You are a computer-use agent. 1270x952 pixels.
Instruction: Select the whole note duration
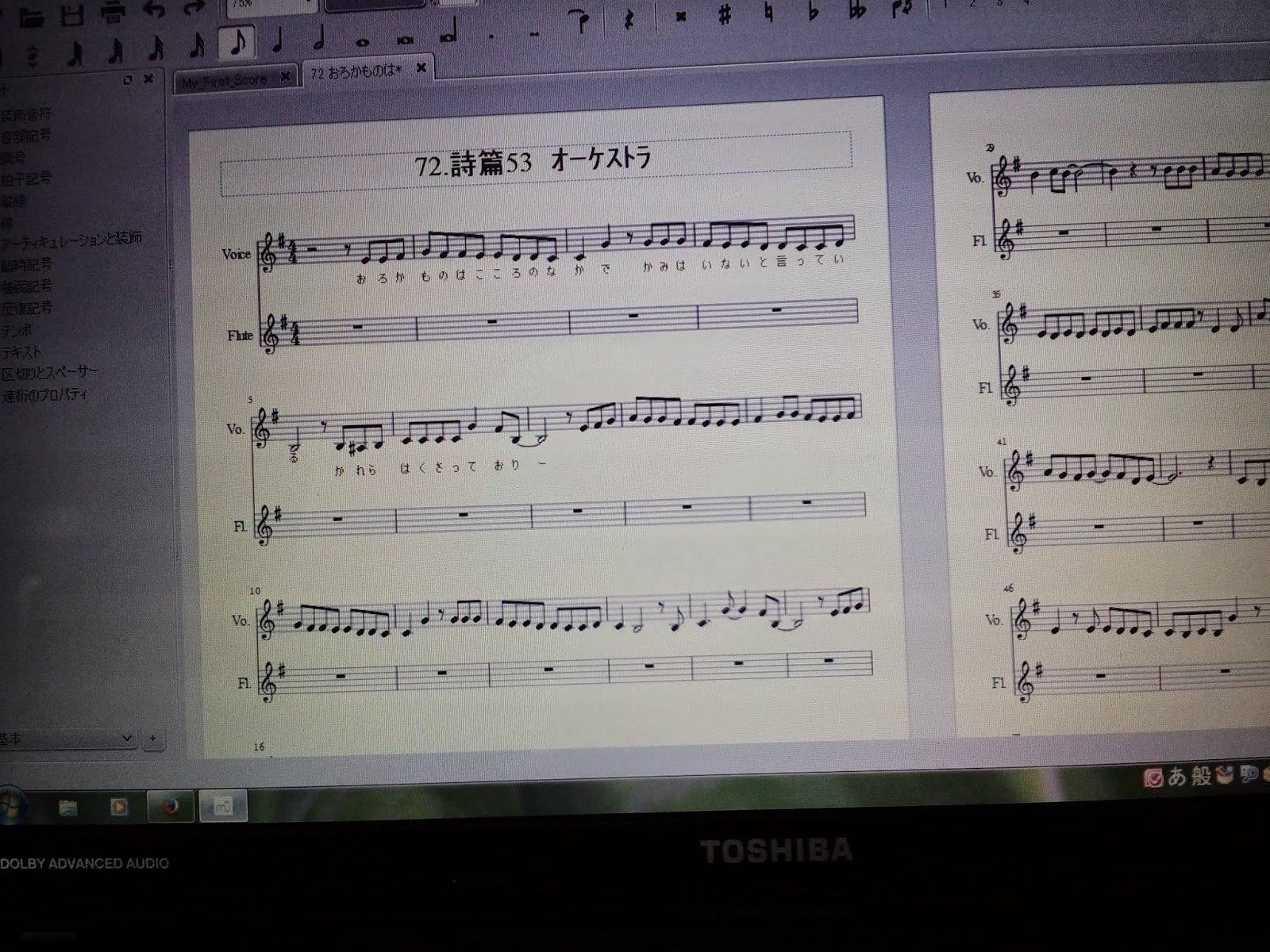(364, 41)
